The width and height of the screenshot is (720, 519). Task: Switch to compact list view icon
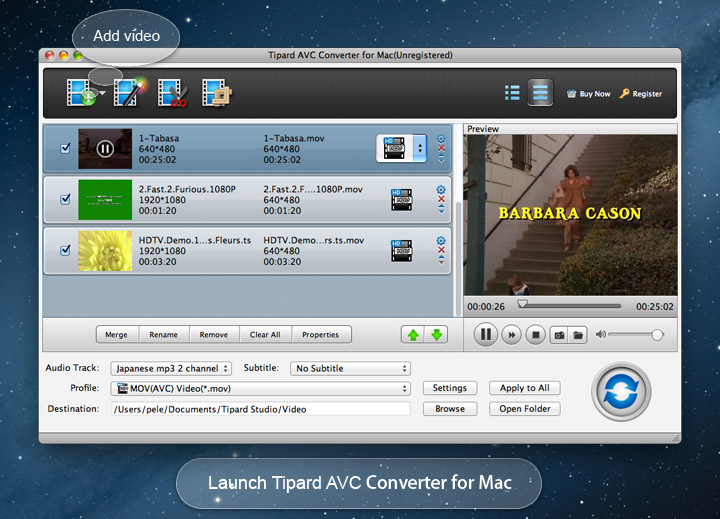point(512,92)
